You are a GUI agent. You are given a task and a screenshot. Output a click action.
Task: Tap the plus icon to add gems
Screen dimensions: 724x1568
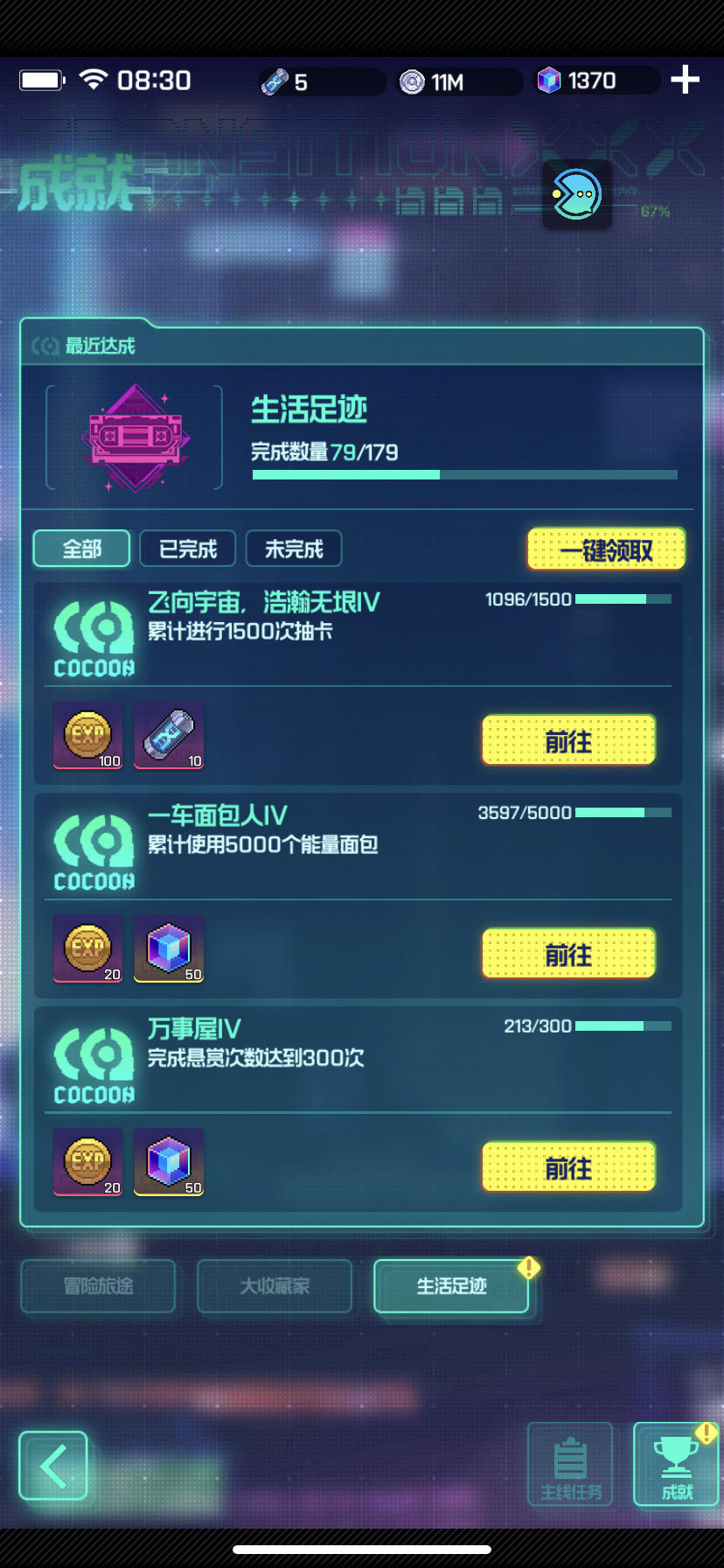click(685, 80)
